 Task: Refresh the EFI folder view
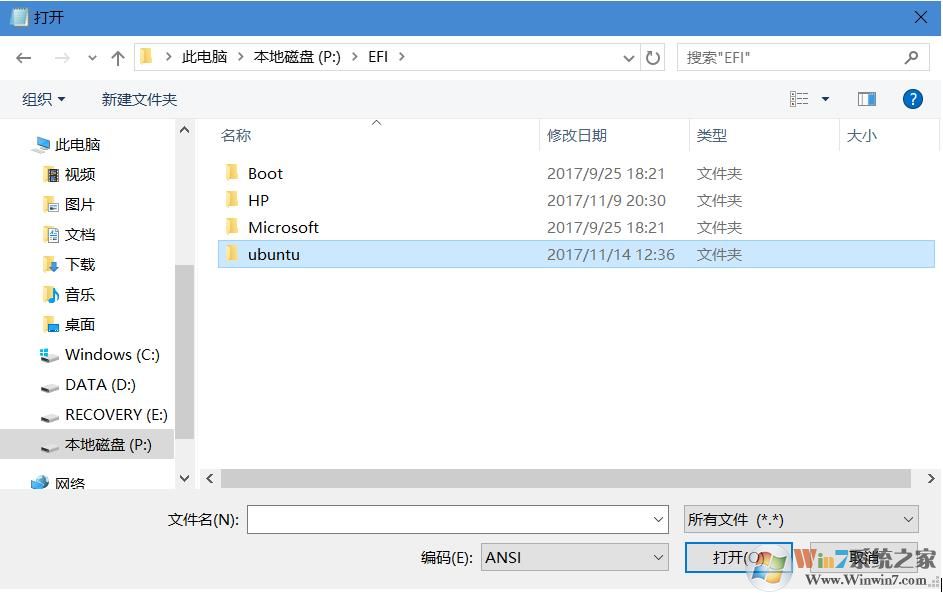click(653, 58)
